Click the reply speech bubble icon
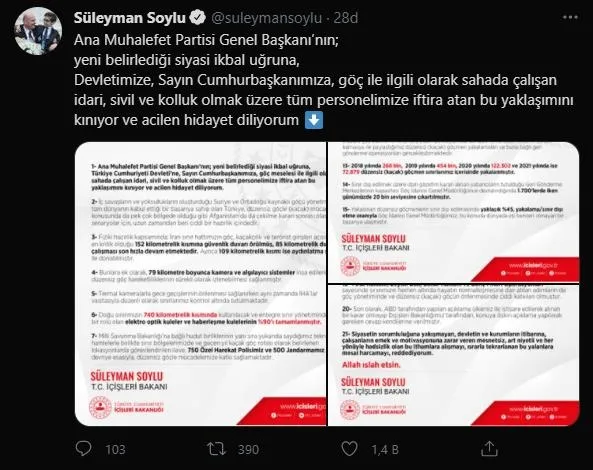This screenshot has width=593, height=470. [83, 448]
